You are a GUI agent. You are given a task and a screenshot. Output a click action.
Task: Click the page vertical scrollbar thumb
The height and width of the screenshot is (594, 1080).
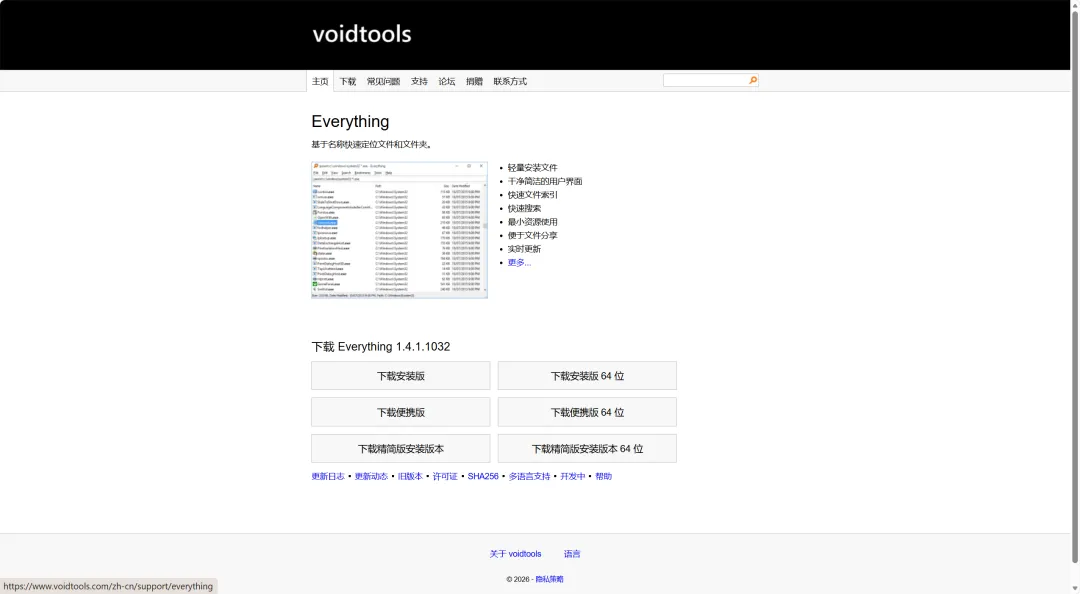pos(1074,286)
